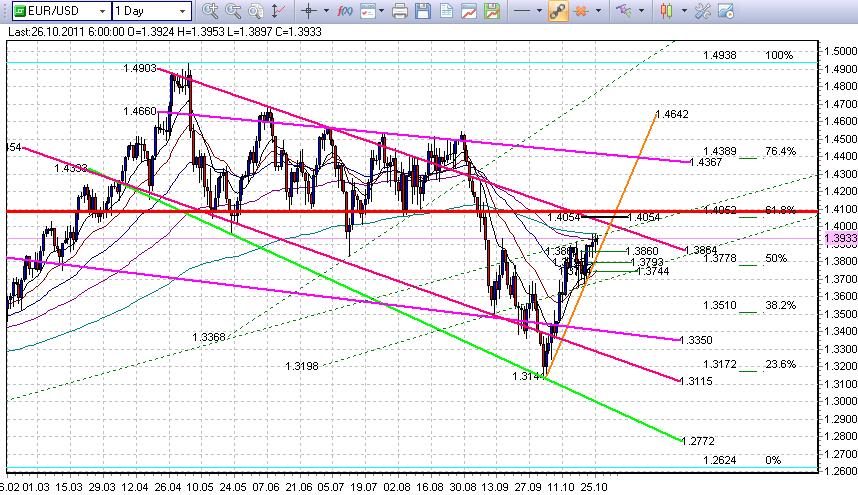Open the EUR/USD symbol dropdown
Screen dimensions: 858x495
[x=103, y=11]
